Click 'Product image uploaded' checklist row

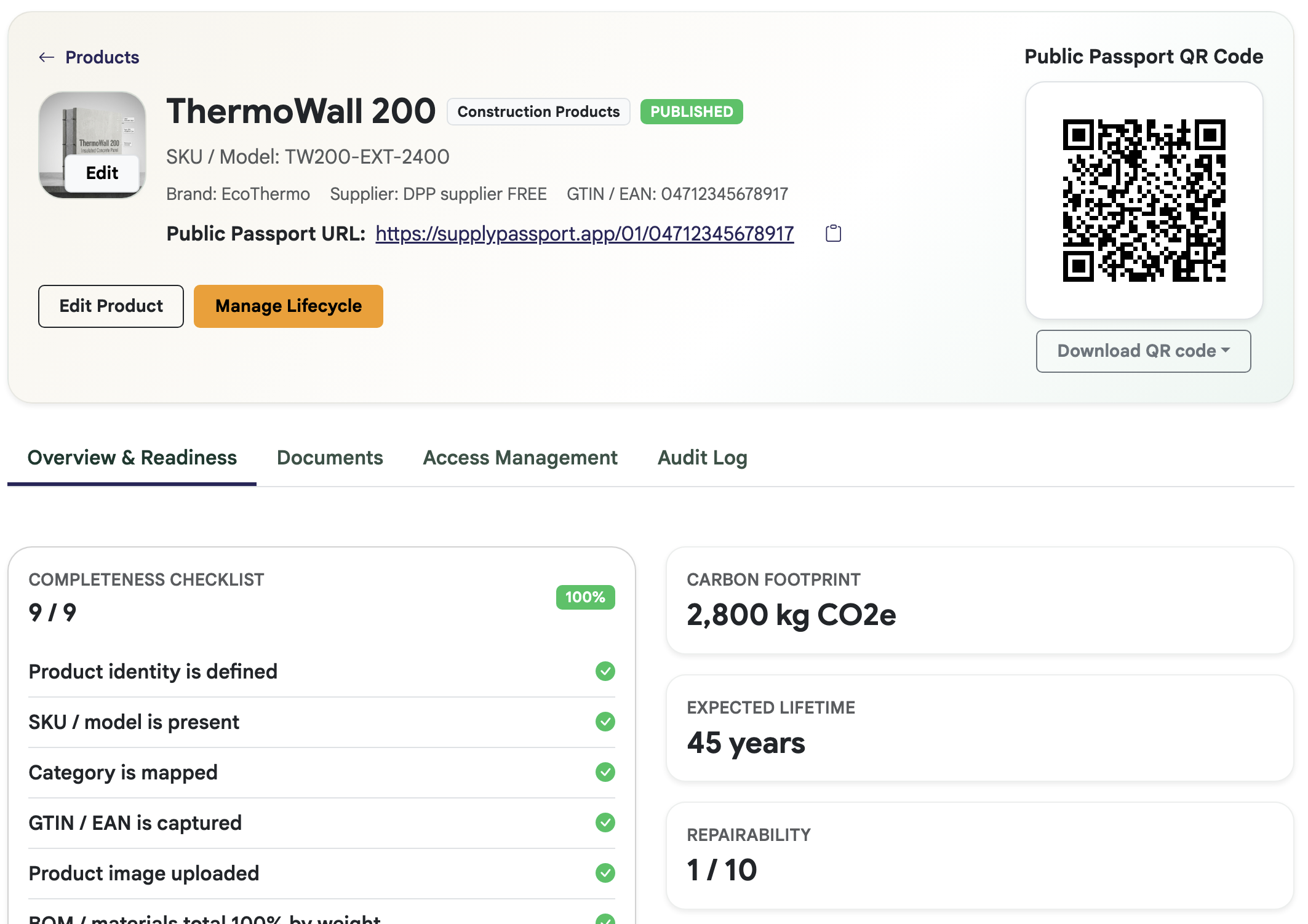[322, 873]
